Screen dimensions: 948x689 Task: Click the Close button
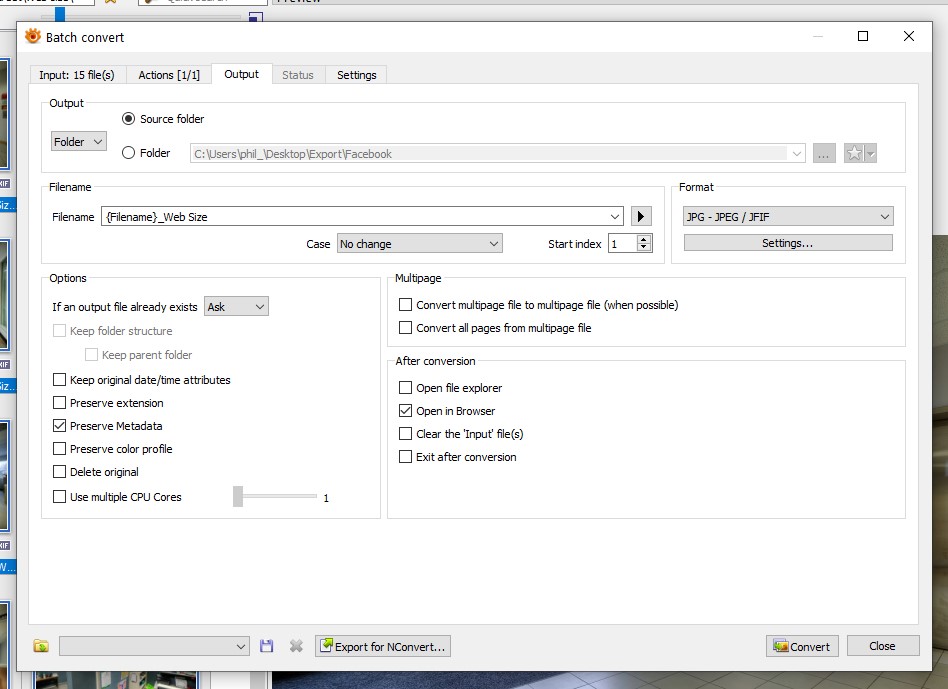[x=883, y=645]
